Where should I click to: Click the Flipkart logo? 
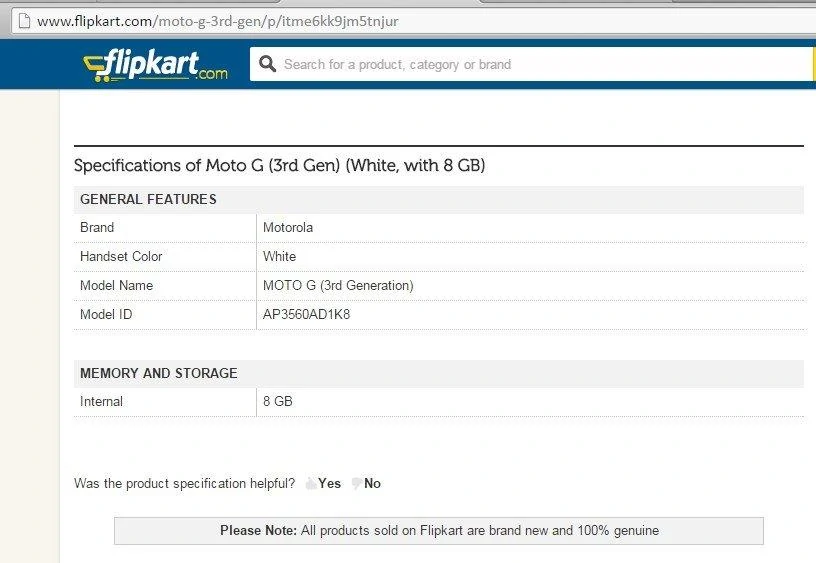155,66
